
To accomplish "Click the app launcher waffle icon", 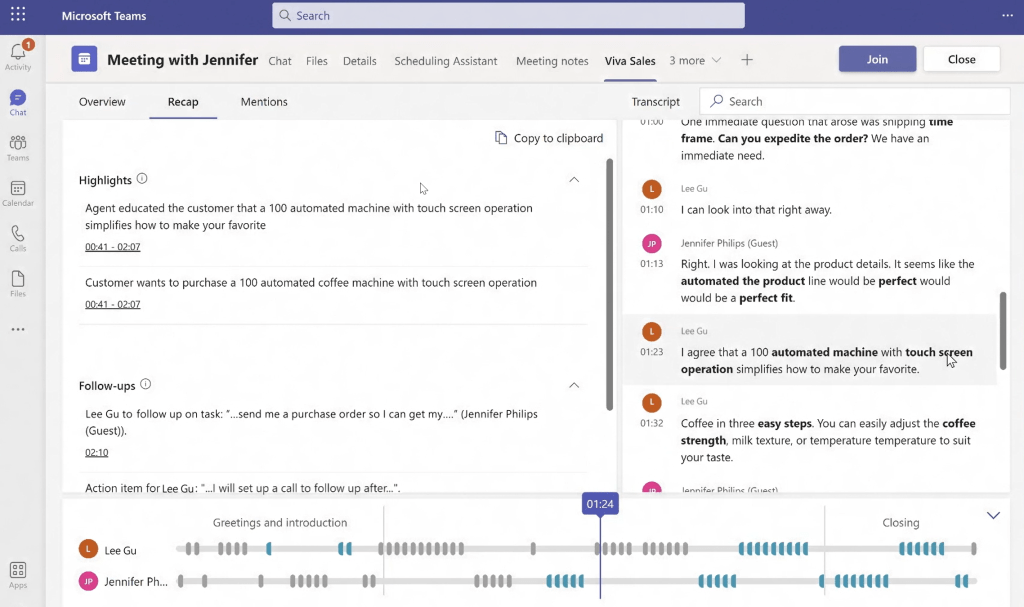I will pos(18,16).
